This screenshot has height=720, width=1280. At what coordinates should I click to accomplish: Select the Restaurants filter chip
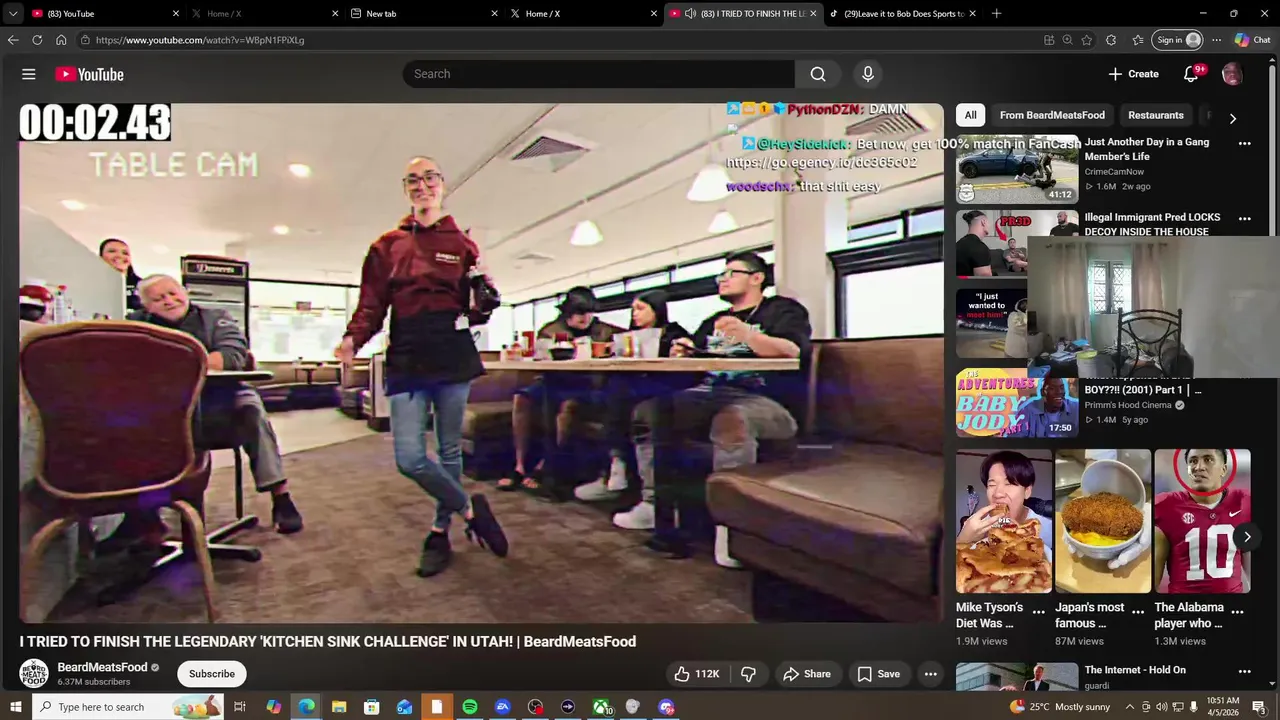pos(1156,115)
